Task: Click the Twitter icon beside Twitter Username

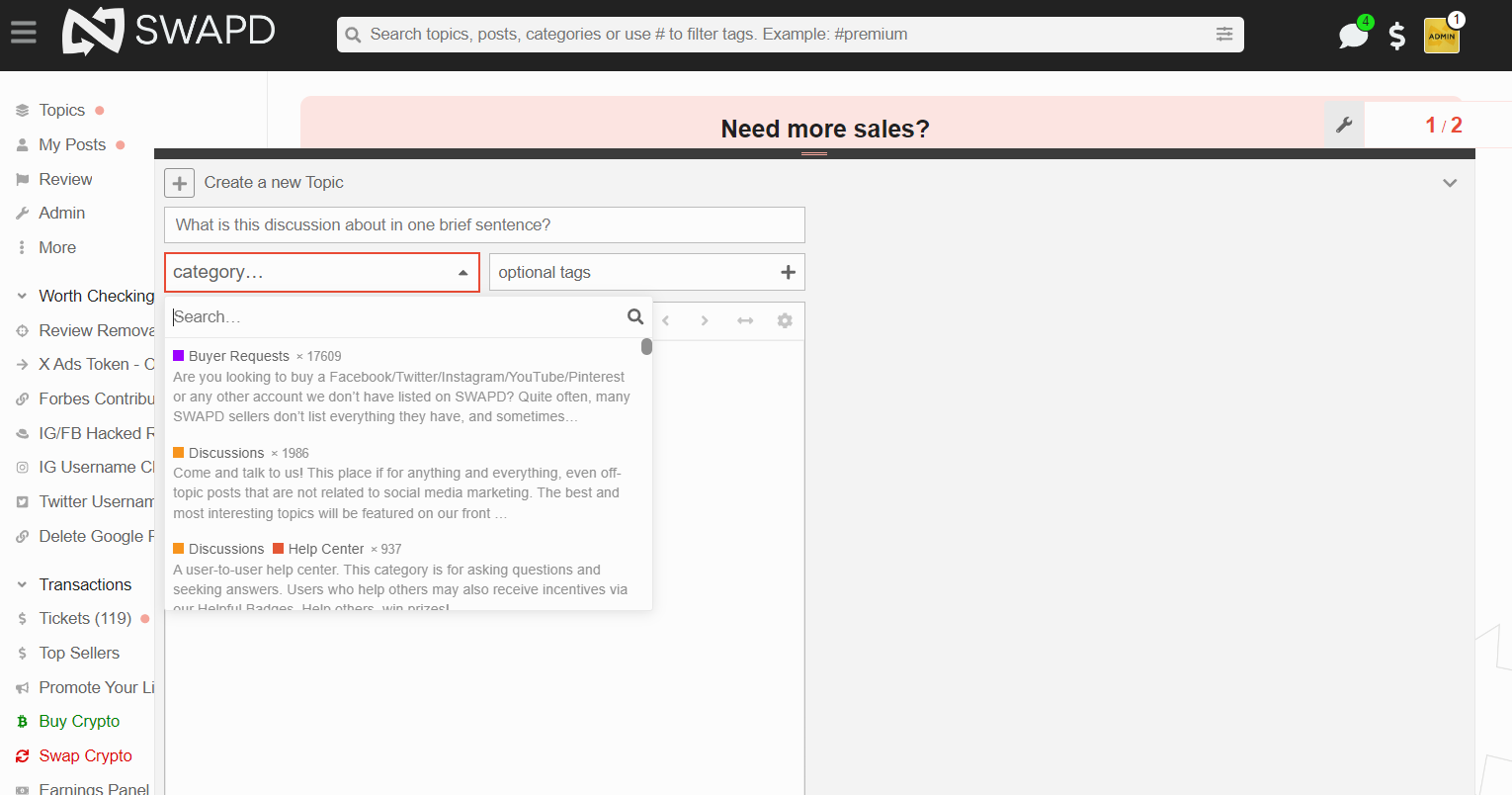Action: (22, 502)
